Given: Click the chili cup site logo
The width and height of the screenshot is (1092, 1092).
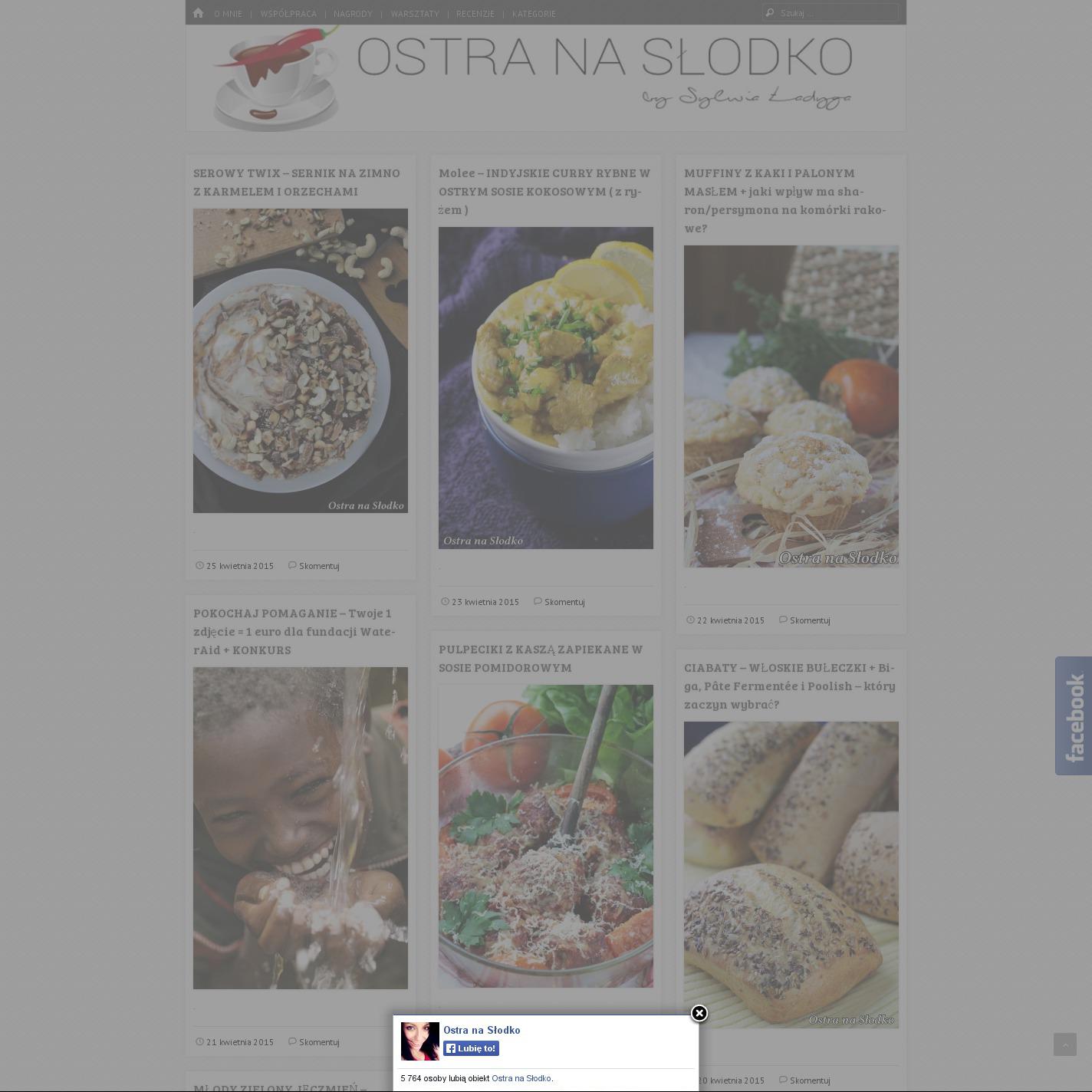Looking at the screenshot, I should 276,78.
